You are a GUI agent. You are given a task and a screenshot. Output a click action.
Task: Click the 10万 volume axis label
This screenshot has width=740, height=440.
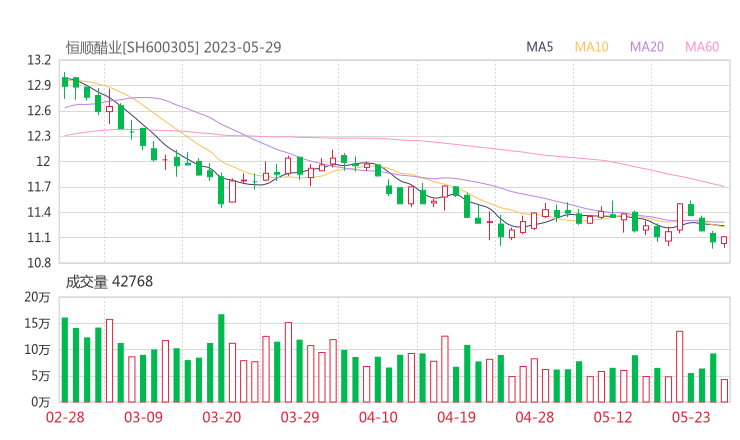coord(37,350)
